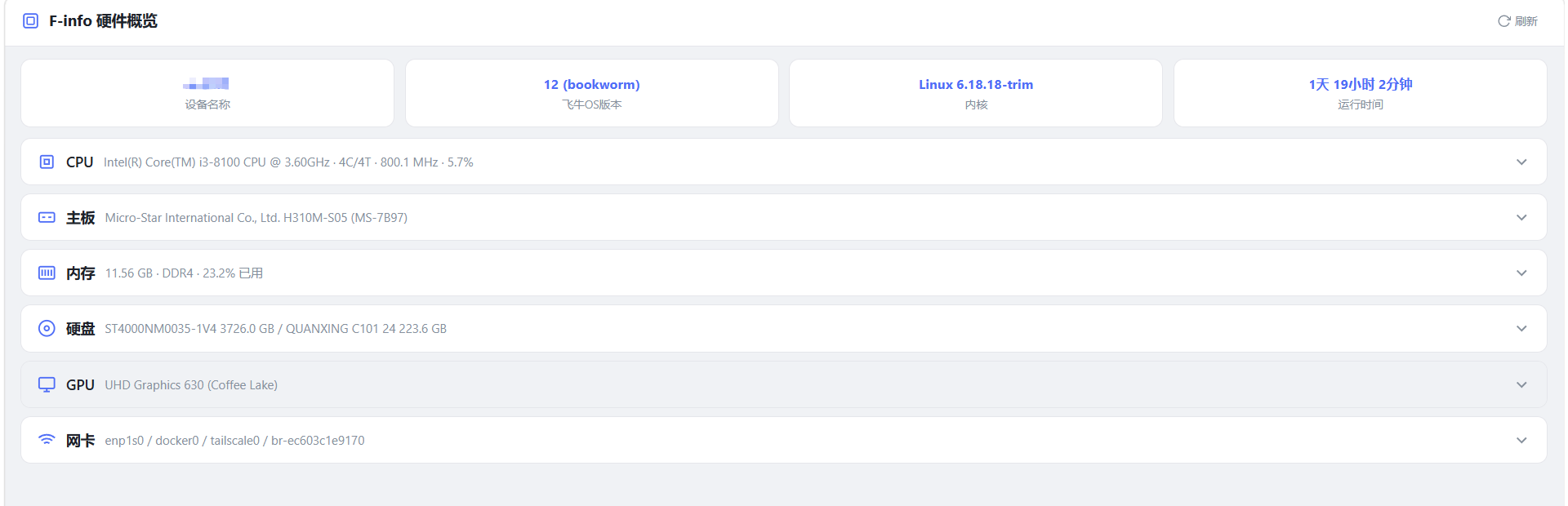The image size is (1568, 506).
Task: Click the Linux 6.18.18-trim kernel text
Action: [976, 84]
